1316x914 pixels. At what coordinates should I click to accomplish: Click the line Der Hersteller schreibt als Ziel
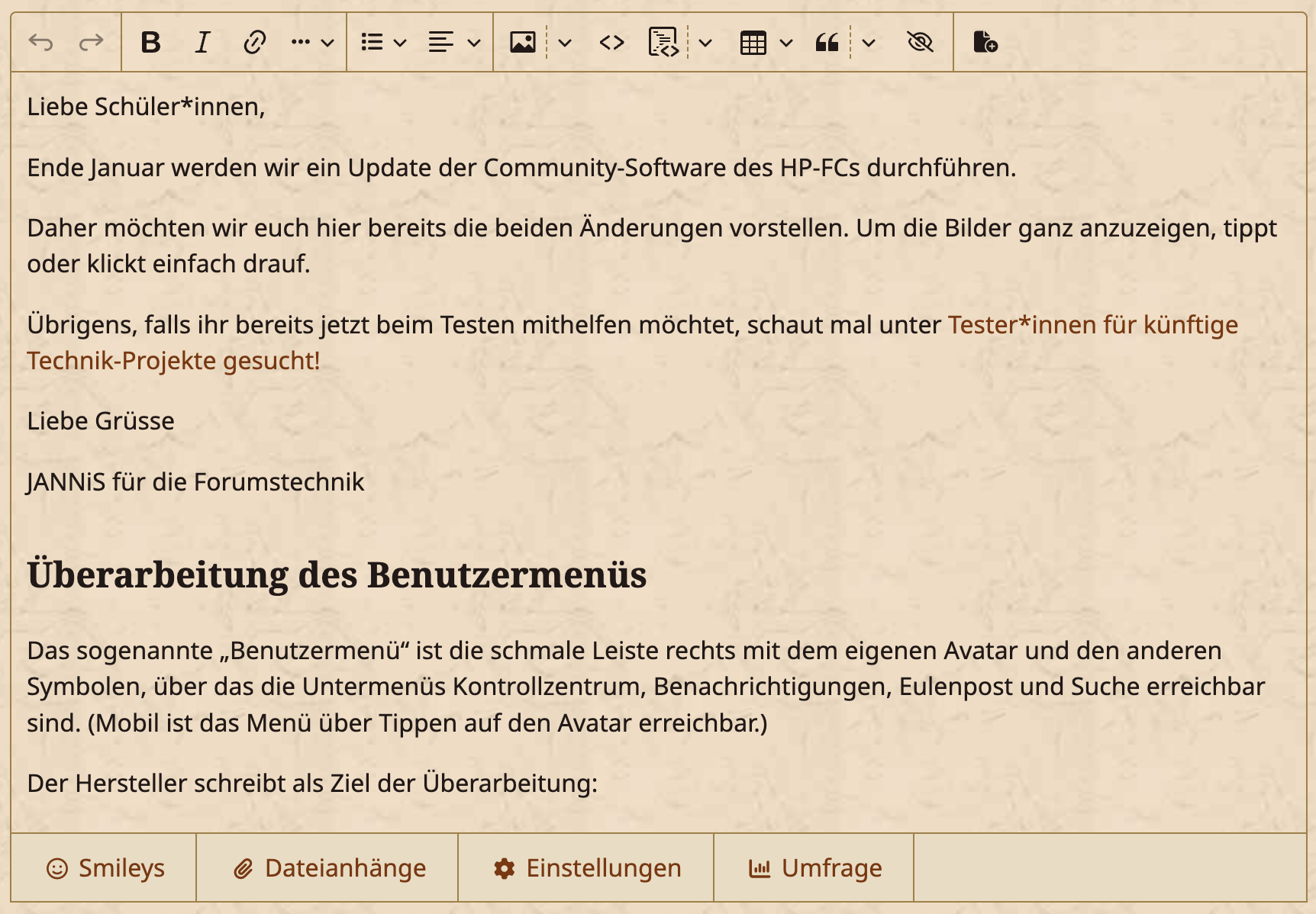[312, 784]
